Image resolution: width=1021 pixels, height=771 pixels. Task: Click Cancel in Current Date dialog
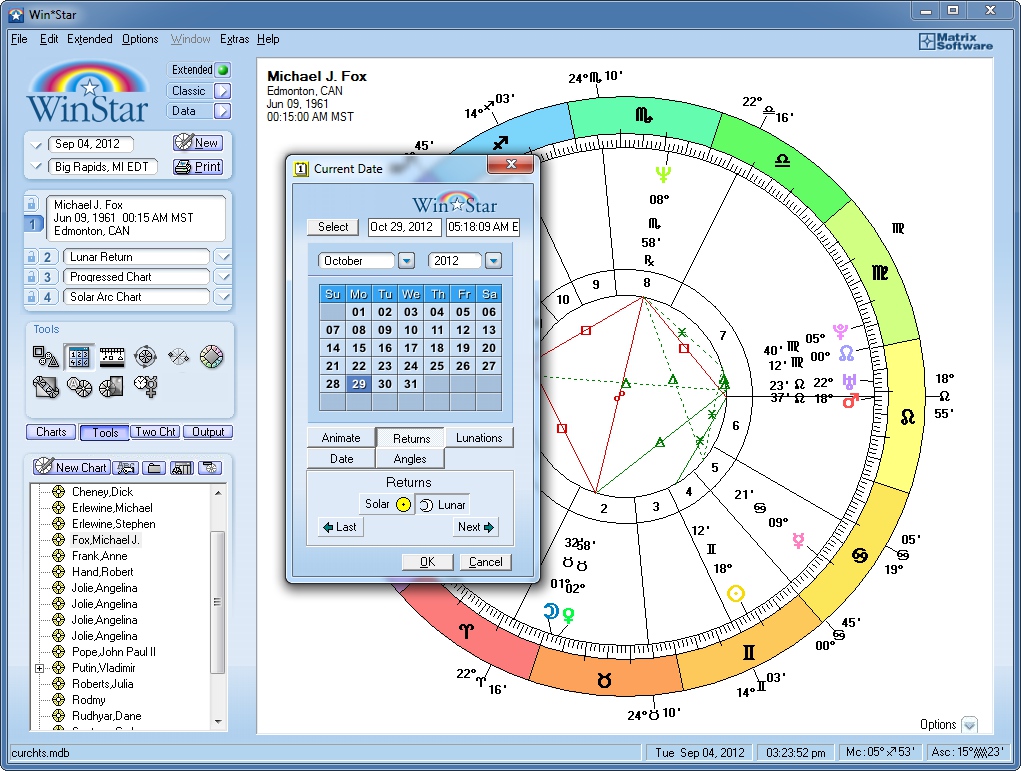(486, 562)
